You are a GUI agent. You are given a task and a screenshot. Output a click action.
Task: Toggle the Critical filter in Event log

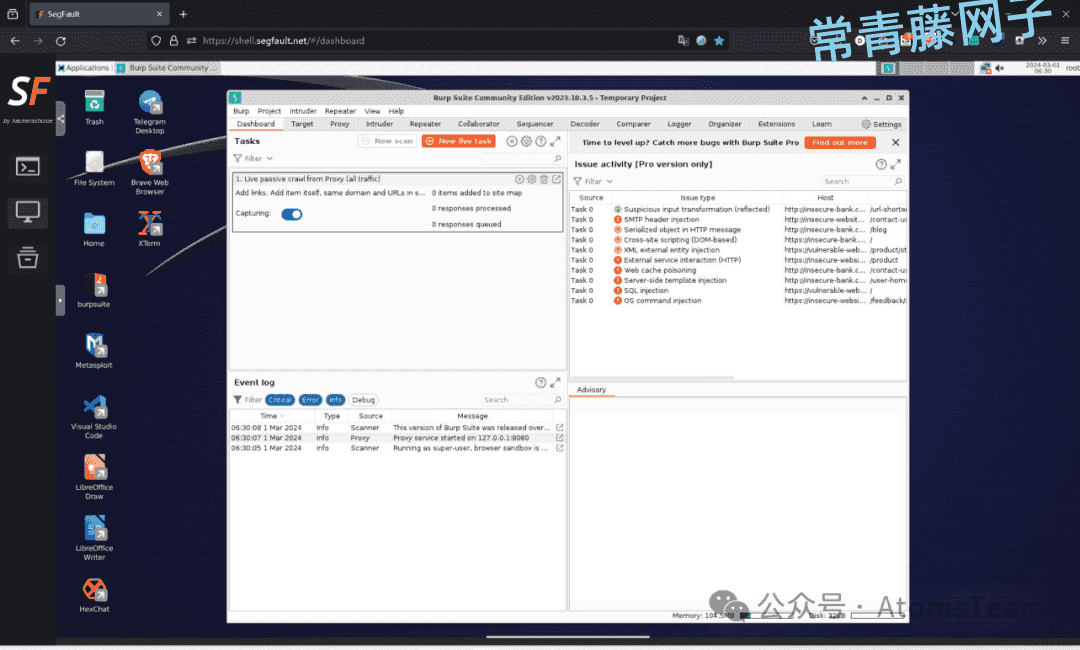pos(280,400)
